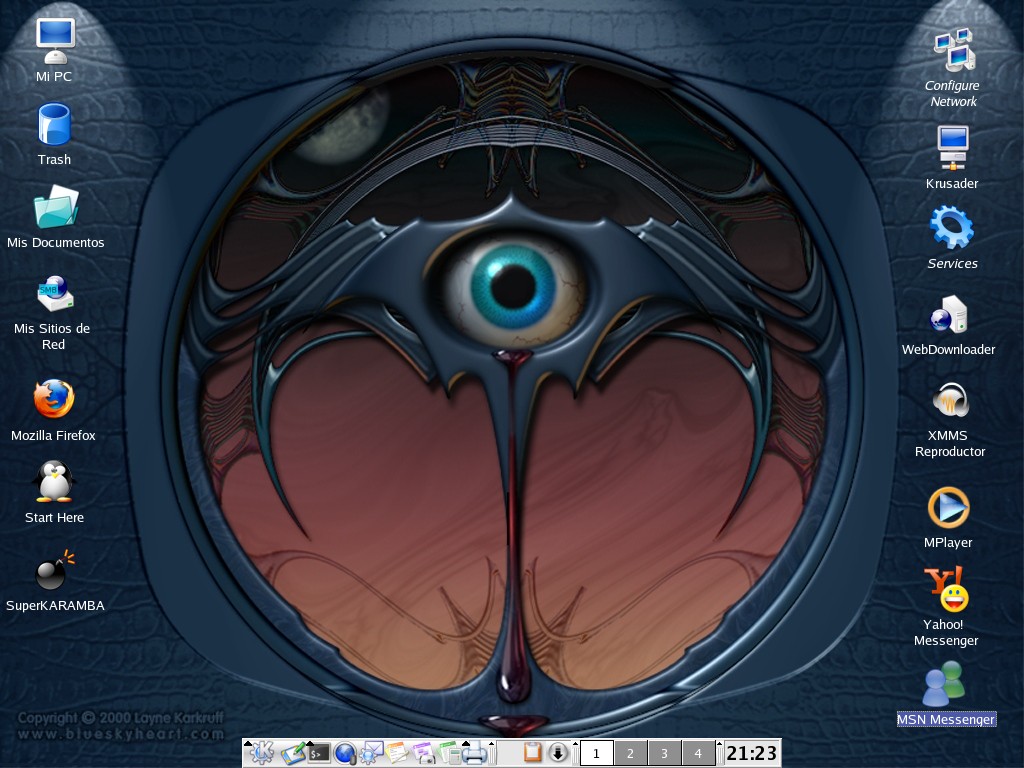This screenshot has height=768, width=1024.
Task: Select the MSN Messenger label text
Action: 946,719
